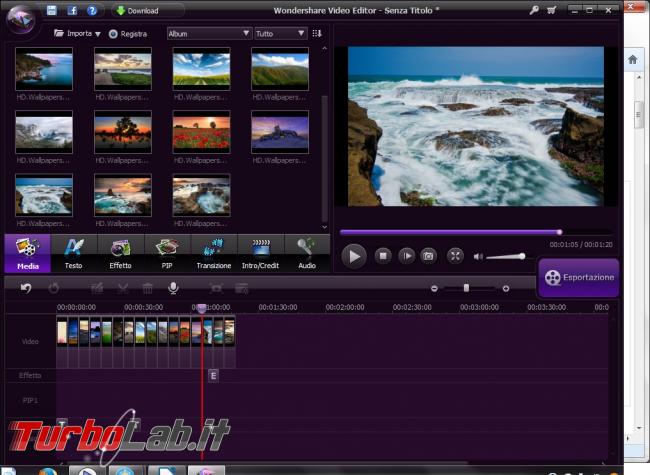Open the shopping cart icon
Viewport: 650px width, 475px height.
point(551,10)
